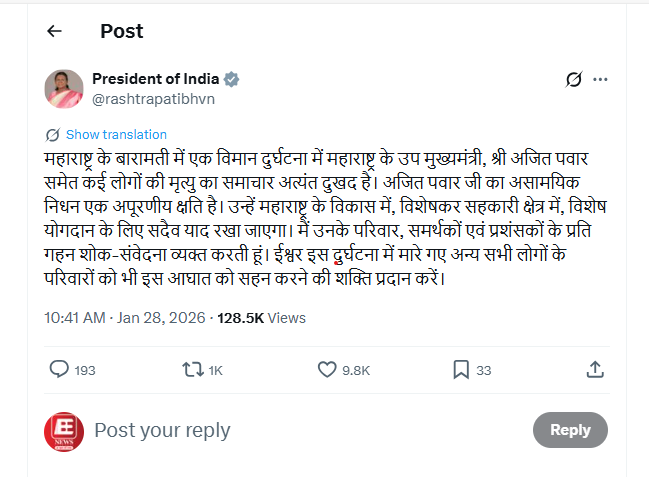
Task: Bookmark this post
Action: (461, 370)
